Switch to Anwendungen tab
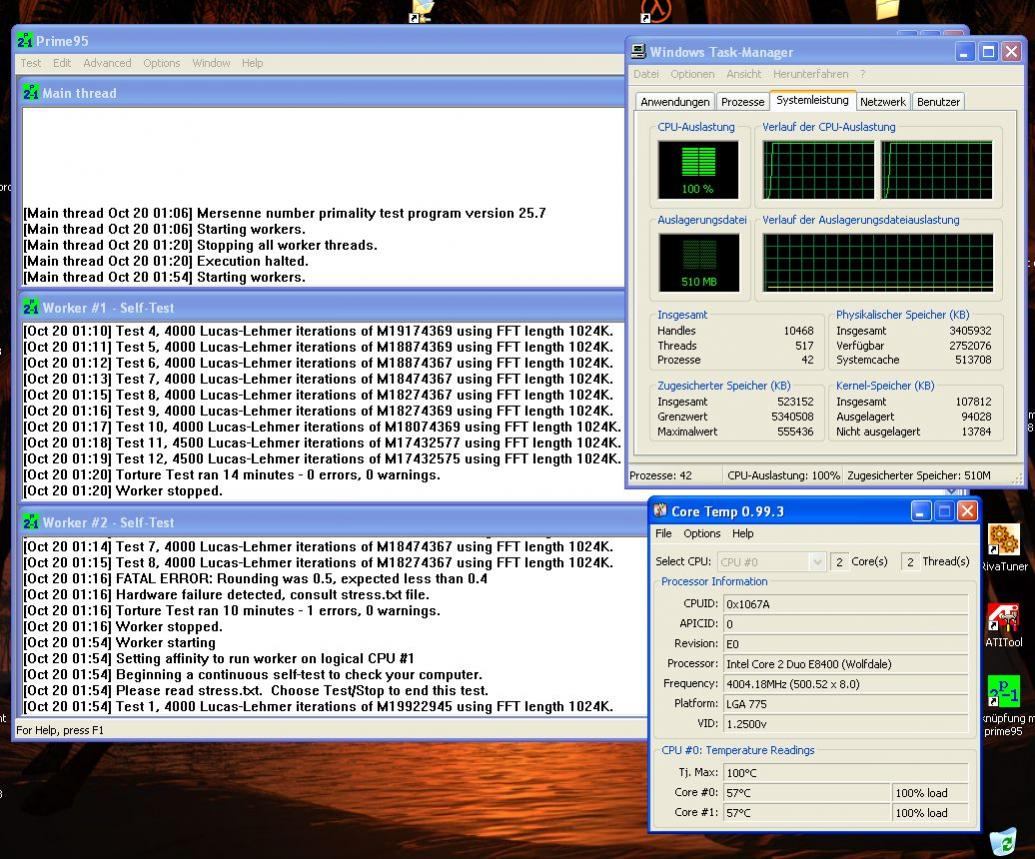The height and width of the screenshot is (859, 1035). click(x=675, y=102)
